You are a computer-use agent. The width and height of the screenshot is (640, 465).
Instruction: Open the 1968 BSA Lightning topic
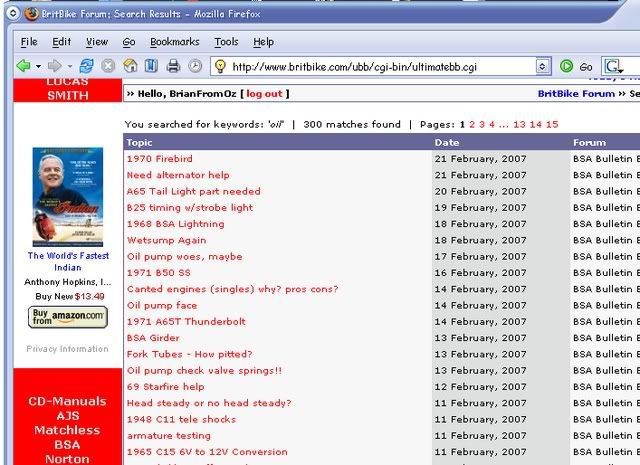coord(176,224)
